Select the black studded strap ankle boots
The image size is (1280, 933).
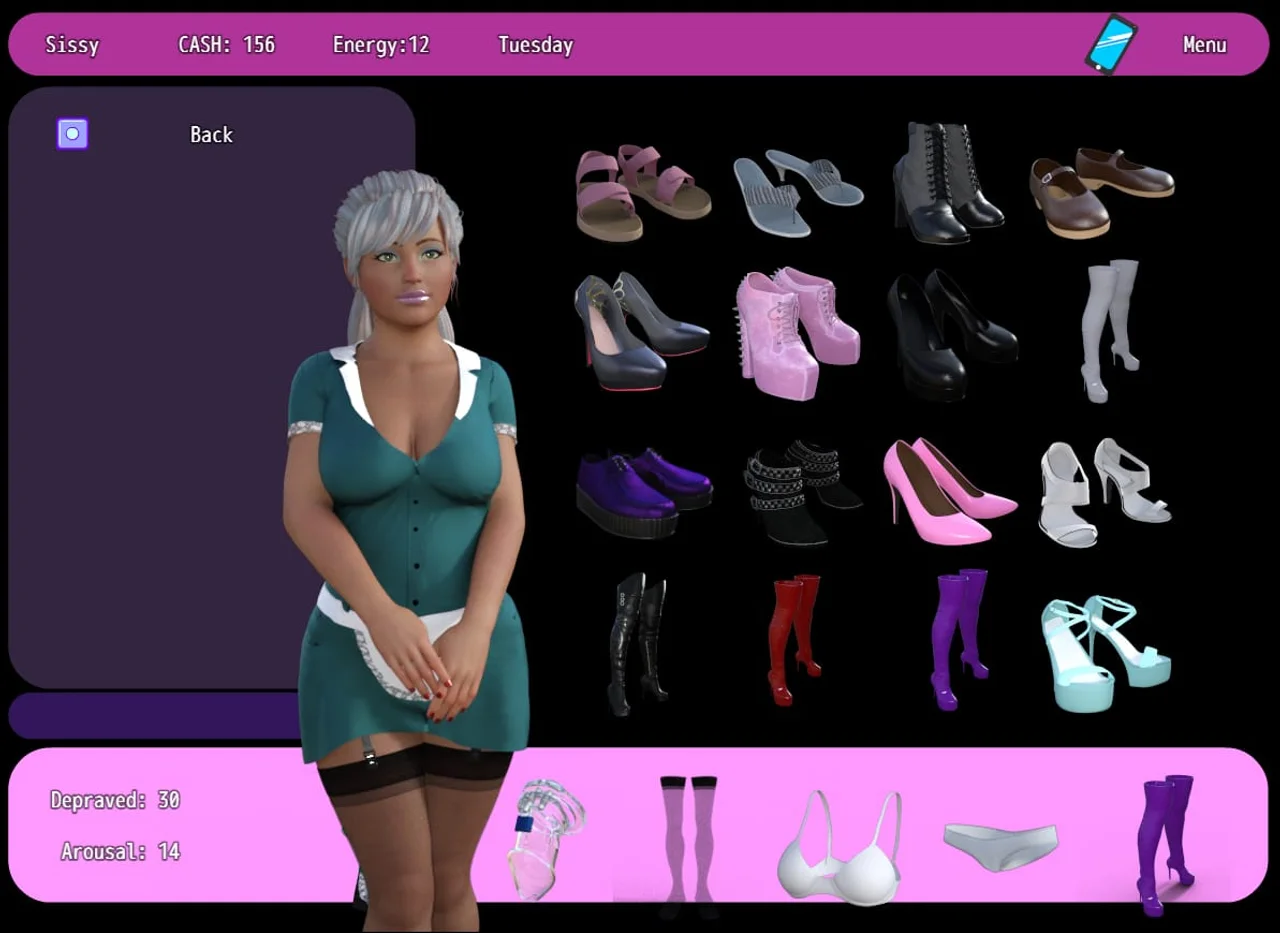pos(802,492)
